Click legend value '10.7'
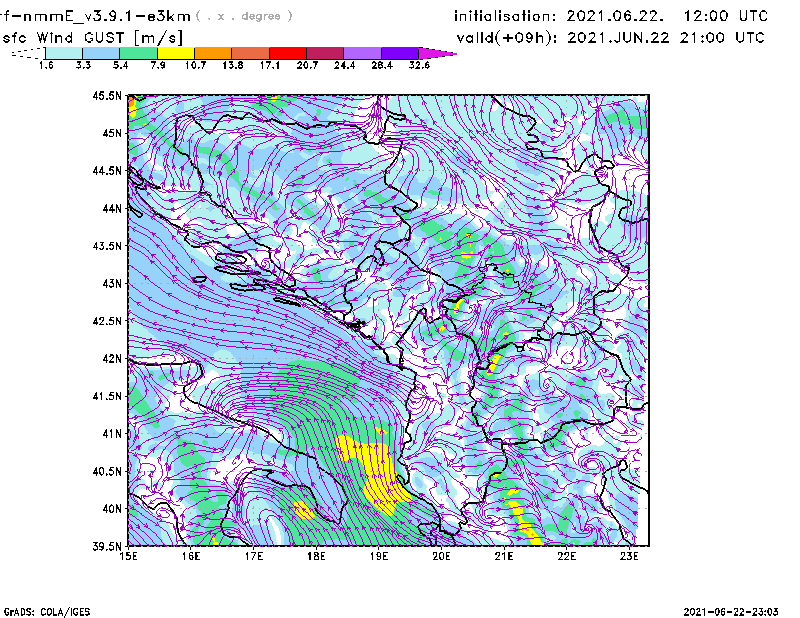The image size is (800, 618). [x=195, y=65]
